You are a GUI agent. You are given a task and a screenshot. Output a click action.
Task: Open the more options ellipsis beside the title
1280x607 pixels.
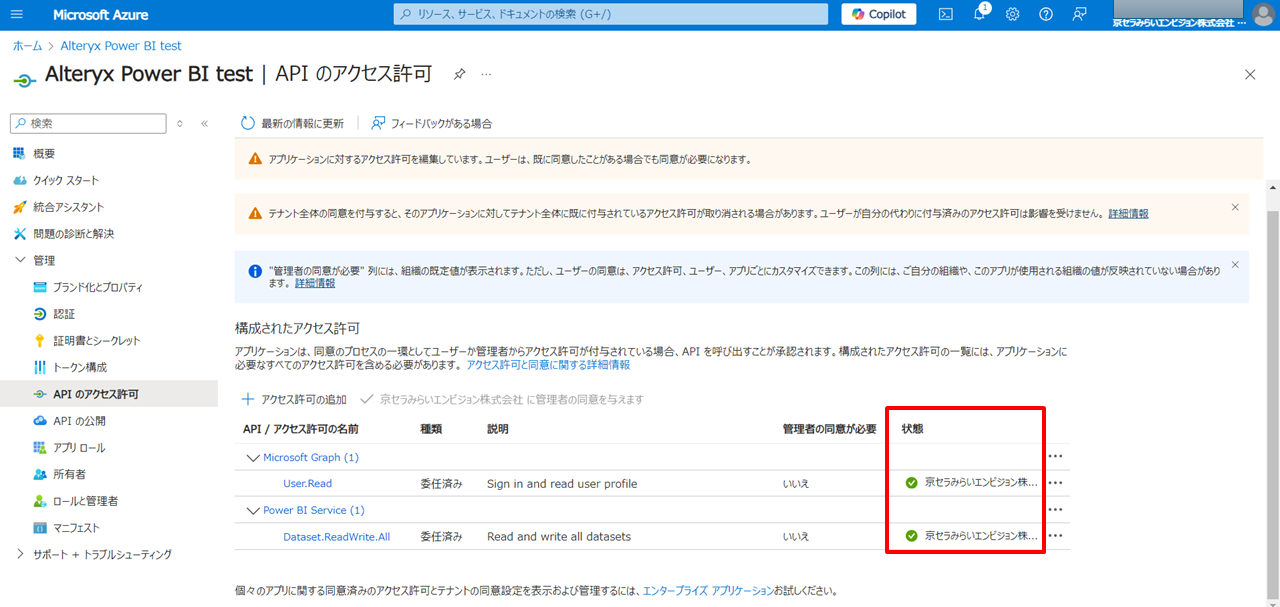point(487,74)
